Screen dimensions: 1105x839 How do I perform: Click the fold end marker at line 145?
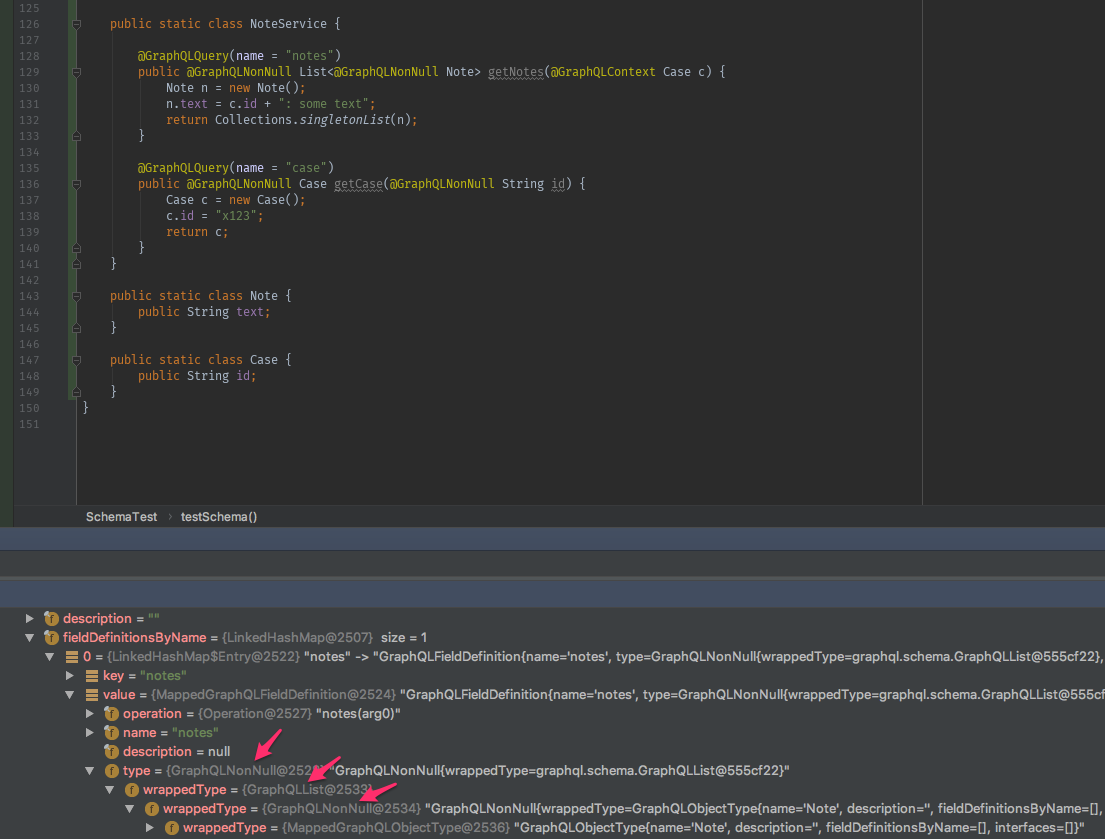77,328
